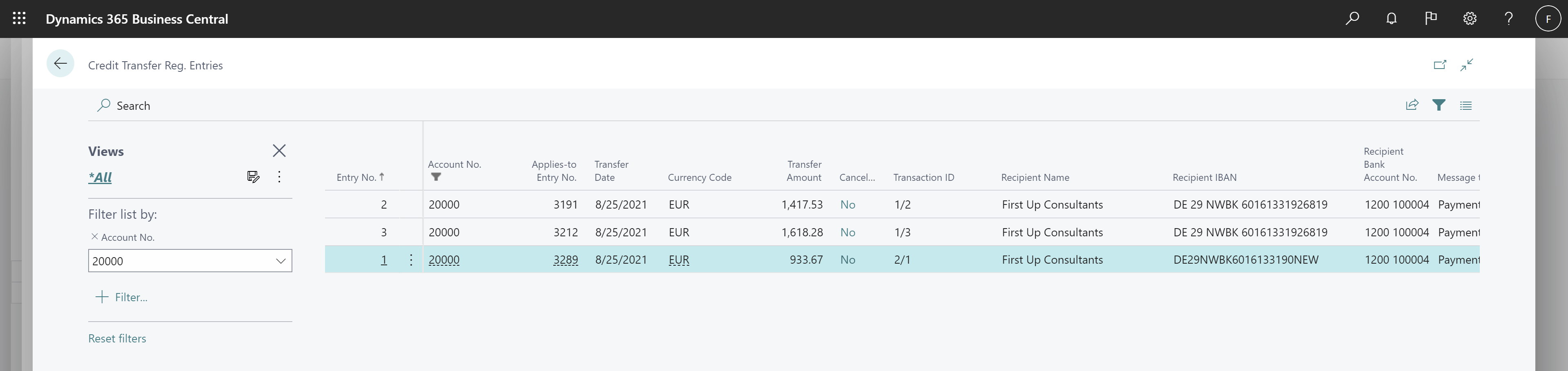The width and height of the screenshot is (1568, 371).
Task: Open the help question mark
Action: pos(1509,18)
